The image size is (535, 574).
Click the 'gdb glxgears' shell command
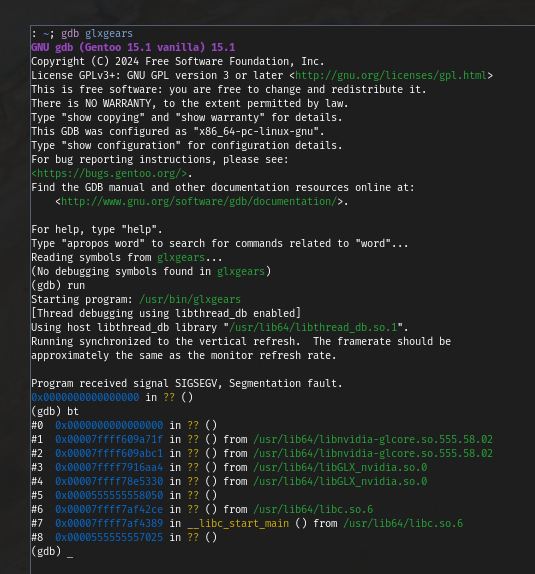[x=97, y=34]
